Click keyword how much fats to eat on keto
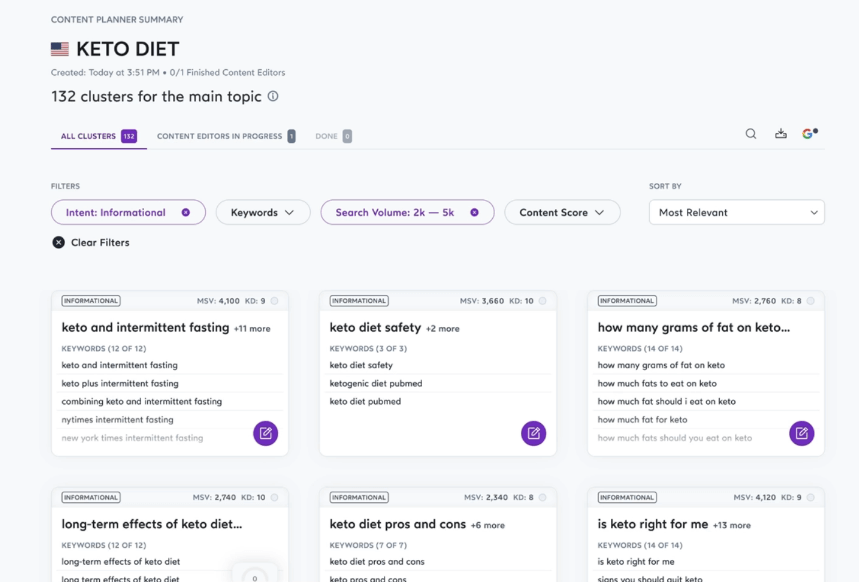859x582 pixels. 657,384
